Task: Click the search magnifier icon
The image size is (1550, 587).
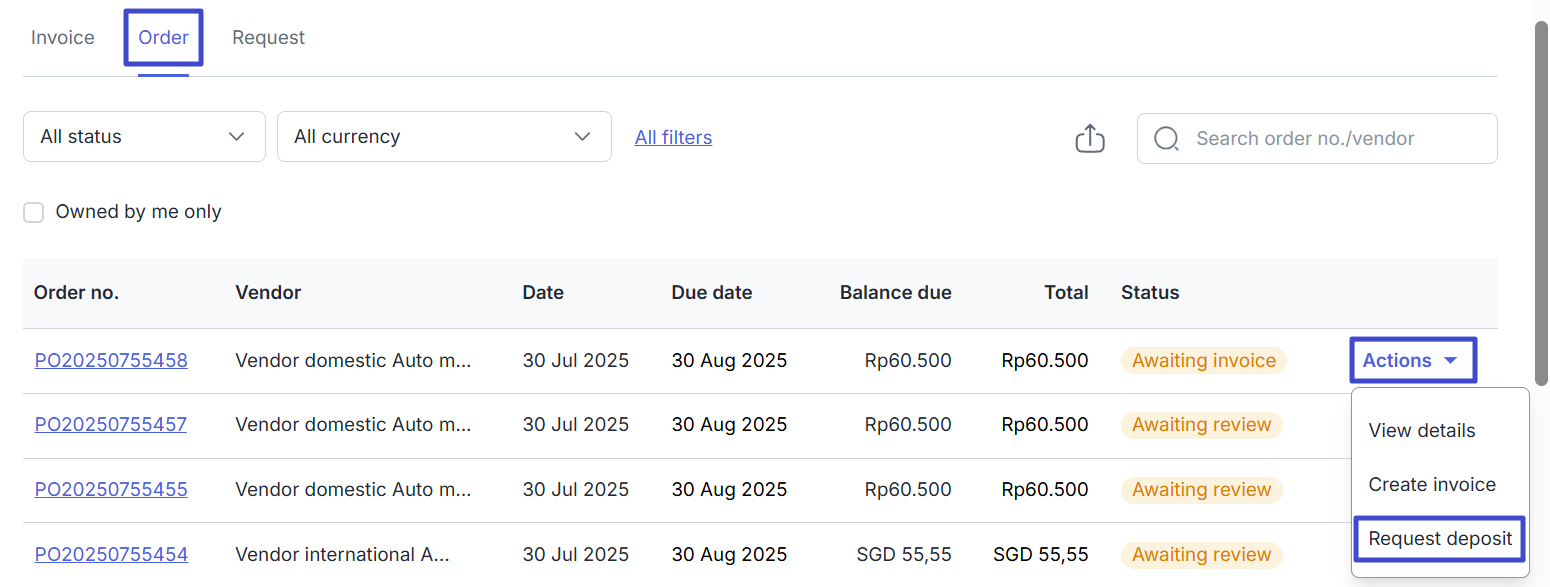Action: click(x=1166, y=138)
